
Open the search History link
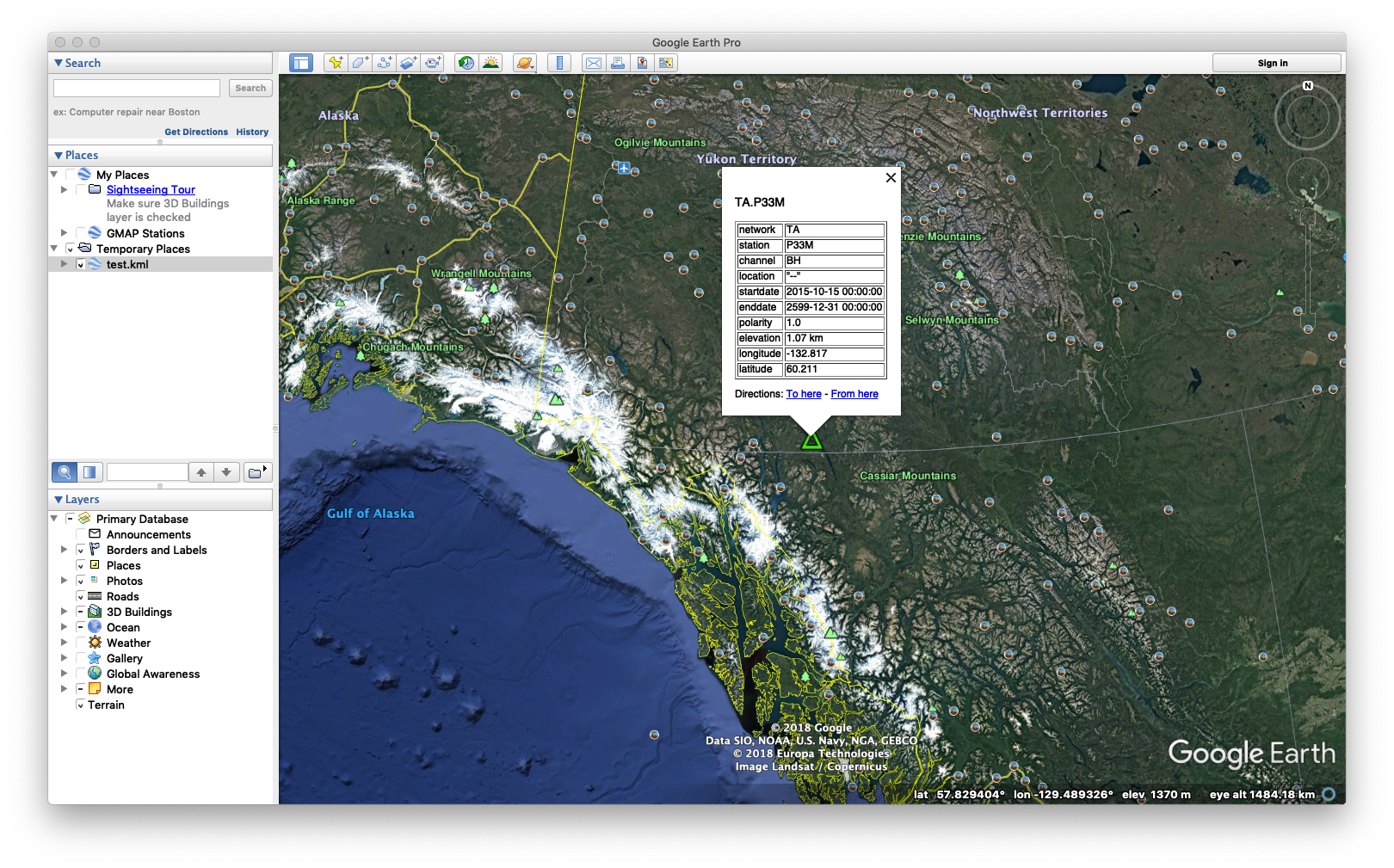coord(252,132)
